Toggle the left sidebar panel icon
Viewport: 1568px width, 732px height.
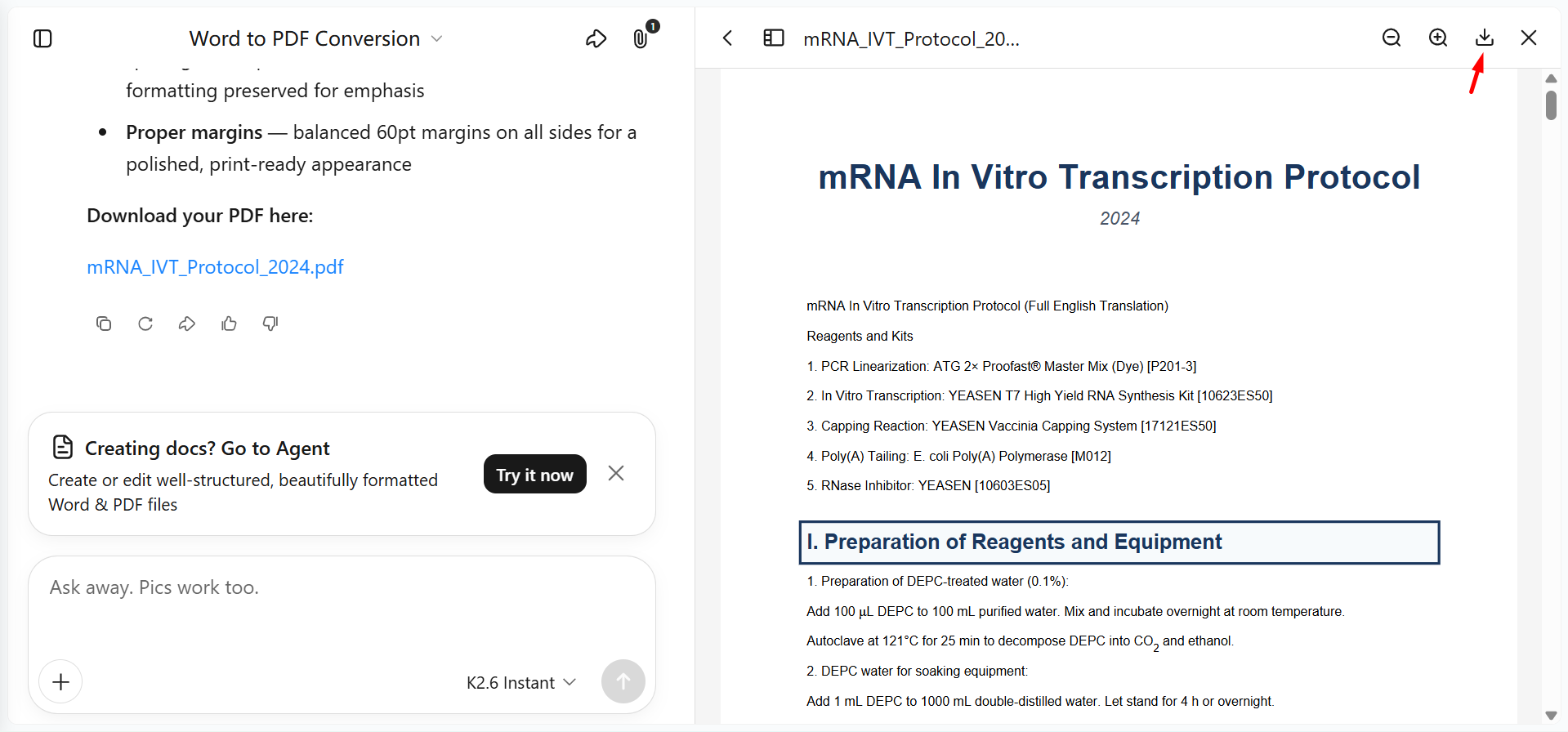pyautogui.click(x=42, y=38)
